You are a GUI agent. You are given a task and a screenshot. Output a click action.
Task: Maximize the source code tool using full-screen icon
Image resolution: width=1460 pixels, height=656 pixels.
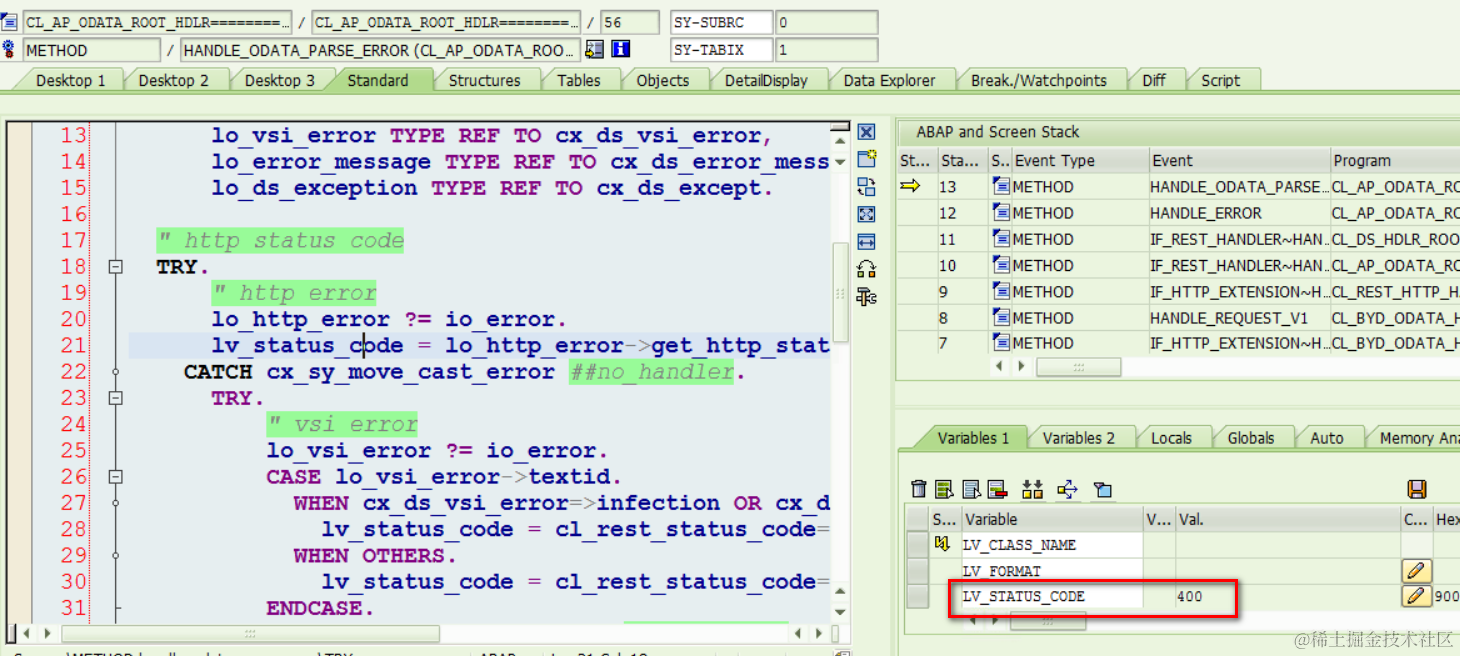(x=866, y=214)
